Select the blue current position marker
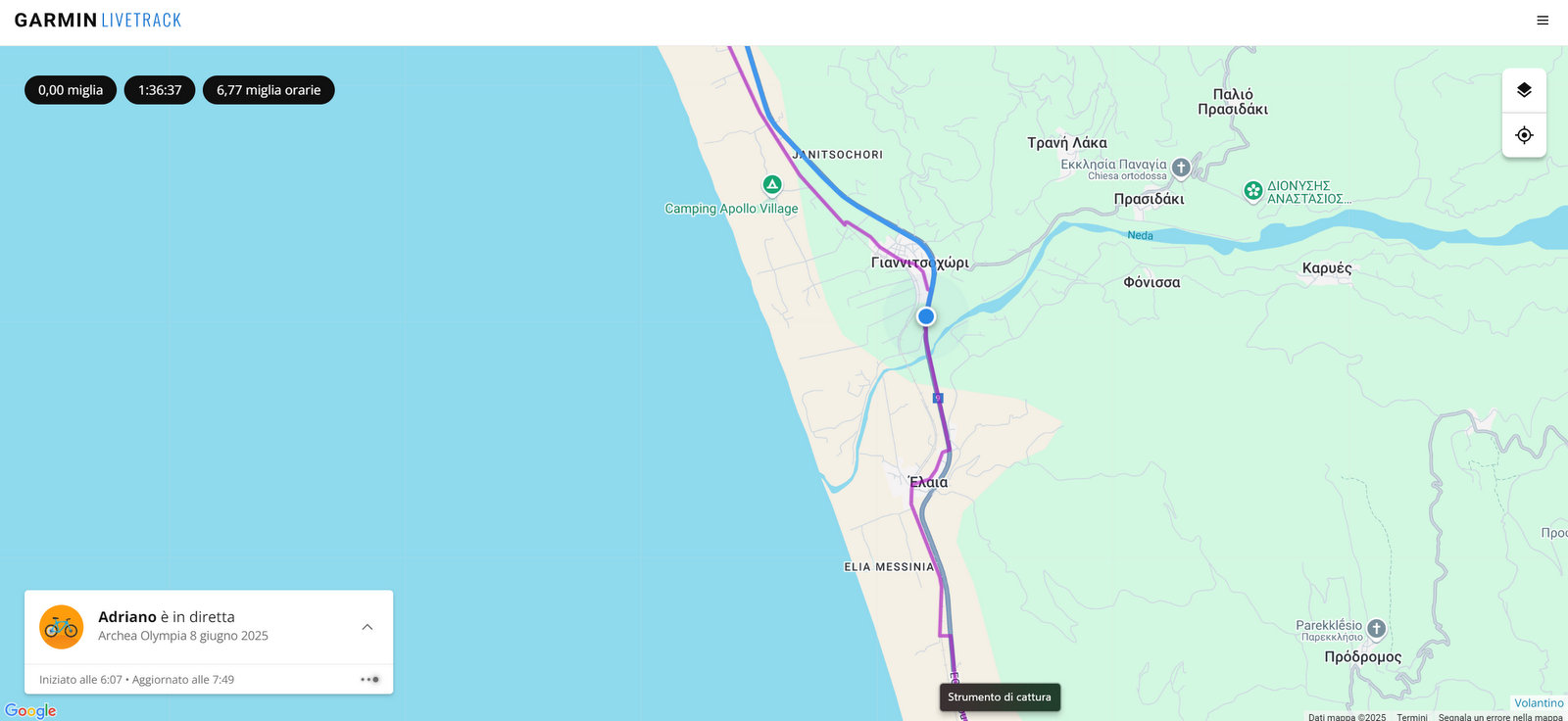 [926, 316]
